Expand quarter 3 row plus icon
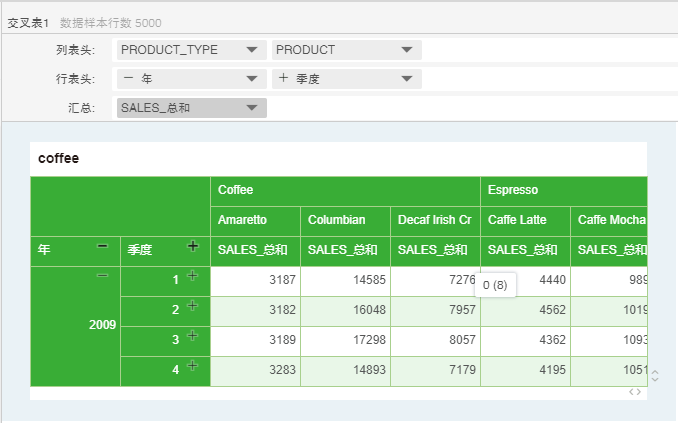This screenshot has height=423, width=678. point(193,336)
